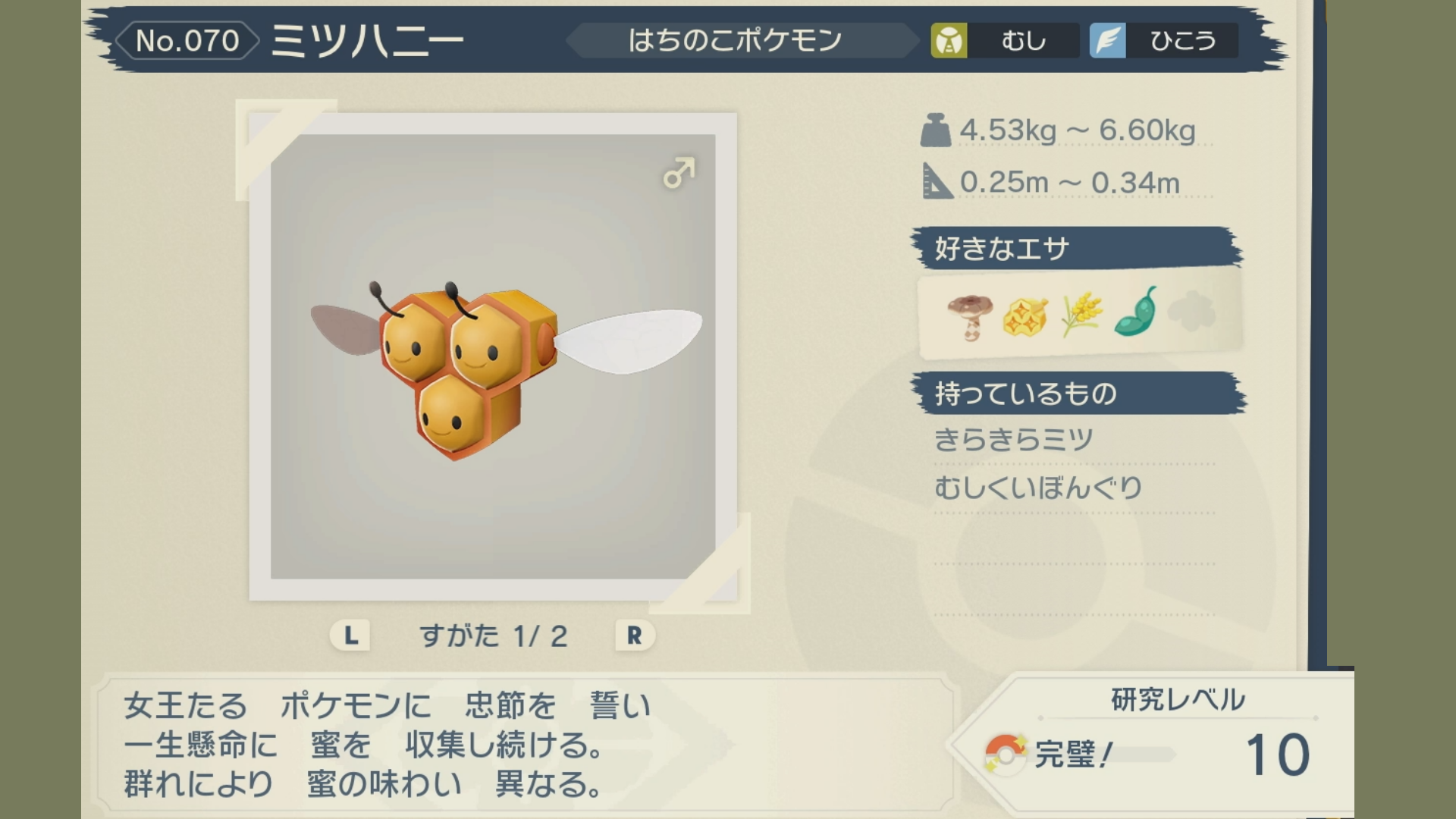Click the yellow grain food icon
The image size is (1456, 819).
[1081, 314]
